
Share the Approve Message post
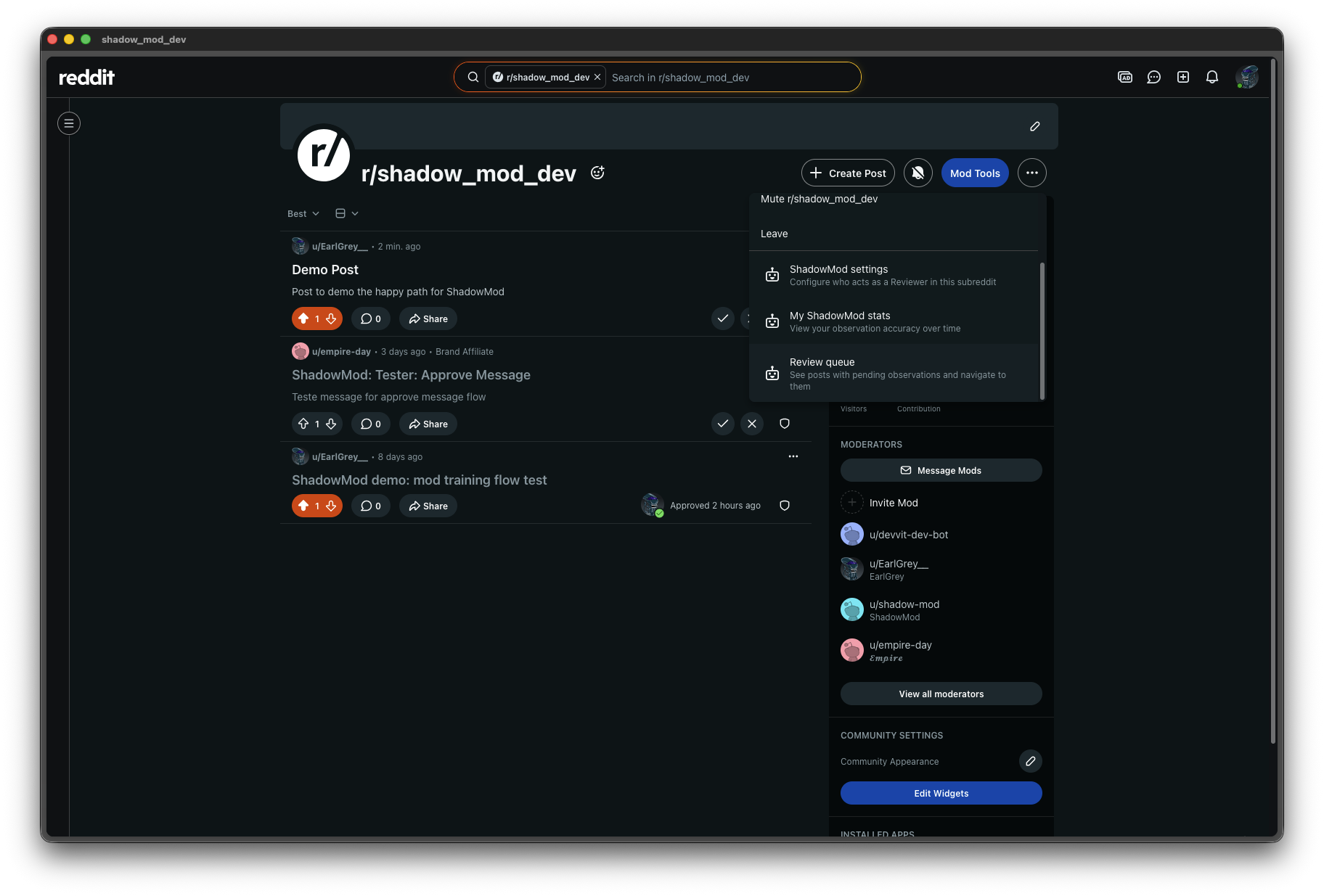(x=428, y=424)
